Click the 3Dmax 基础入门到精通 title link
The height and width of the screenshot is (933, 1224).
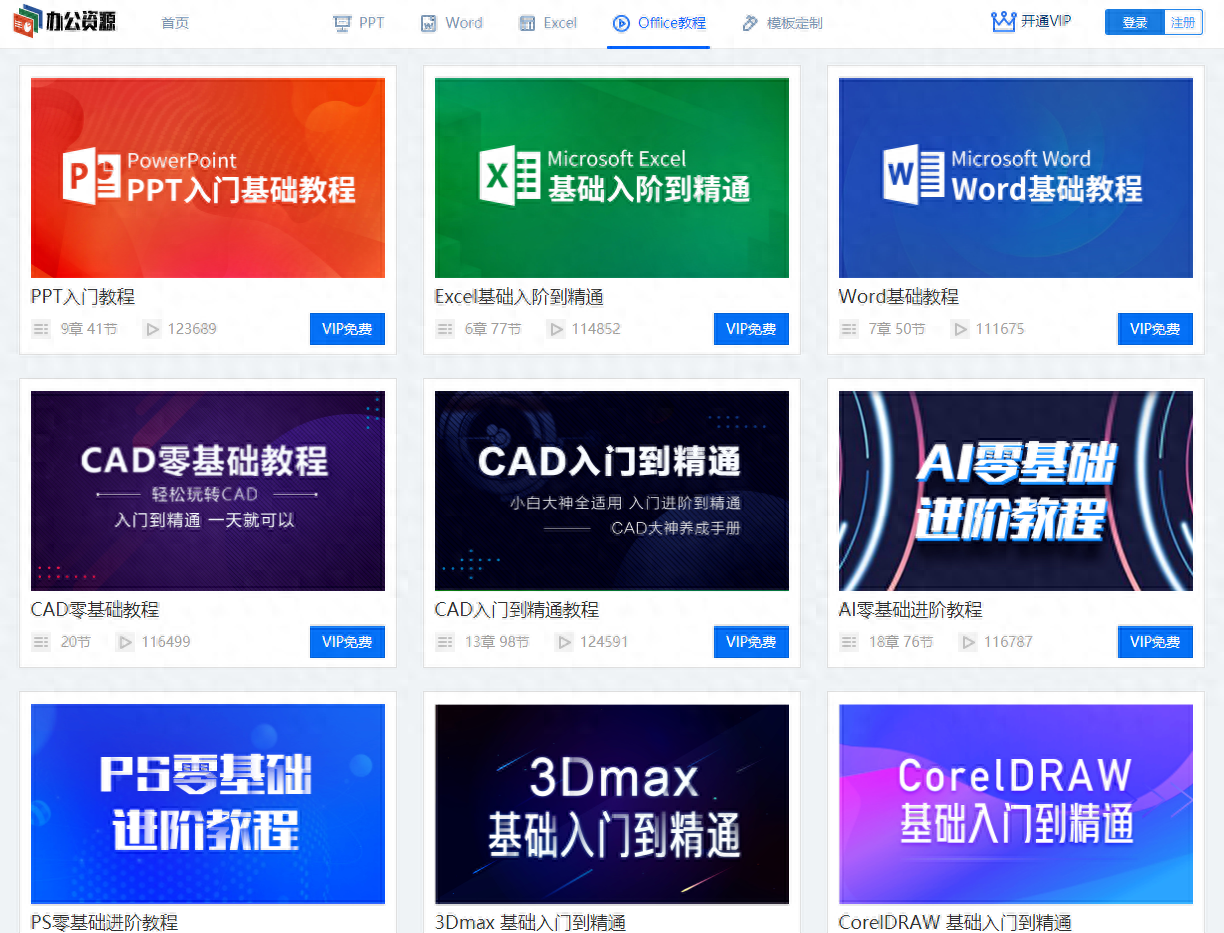[x=531, y=923]
